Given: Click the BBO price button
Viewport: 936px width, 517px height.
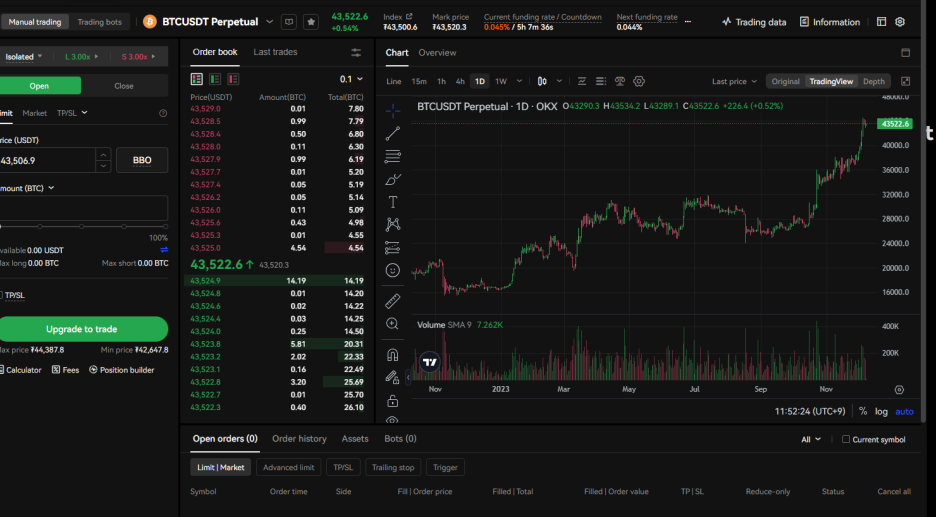Looking at the screenshot, I should (x=142, y=160).
